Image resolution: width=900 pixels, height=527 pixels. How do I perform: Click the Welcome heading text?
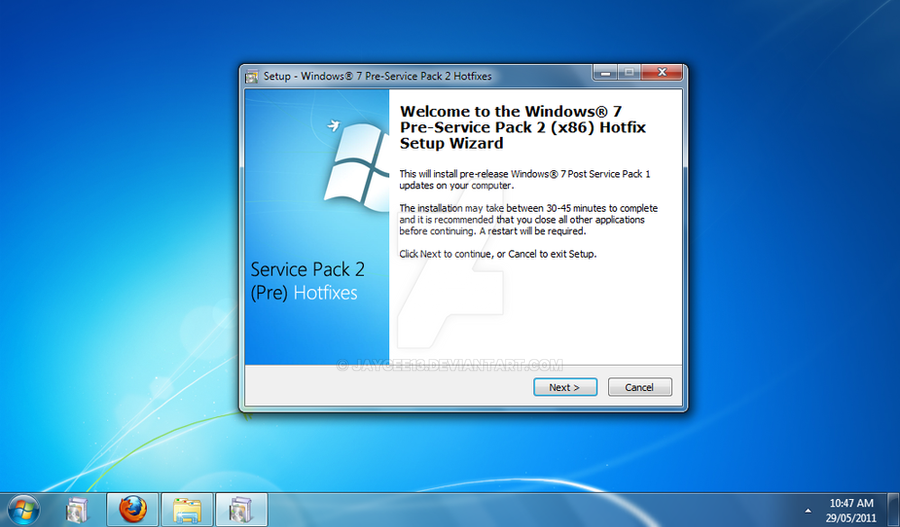(x=523, y=127)
